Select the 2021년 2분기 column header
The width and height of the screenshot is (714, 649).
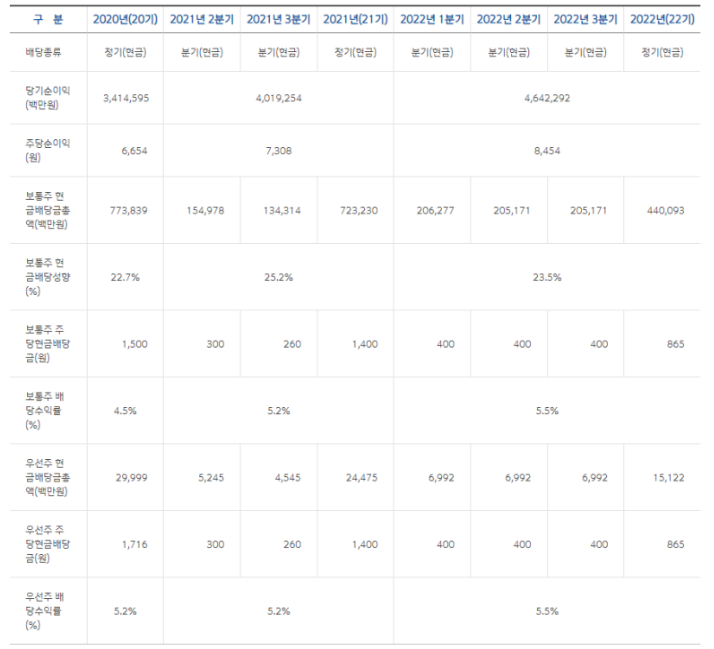click(202, 20)
